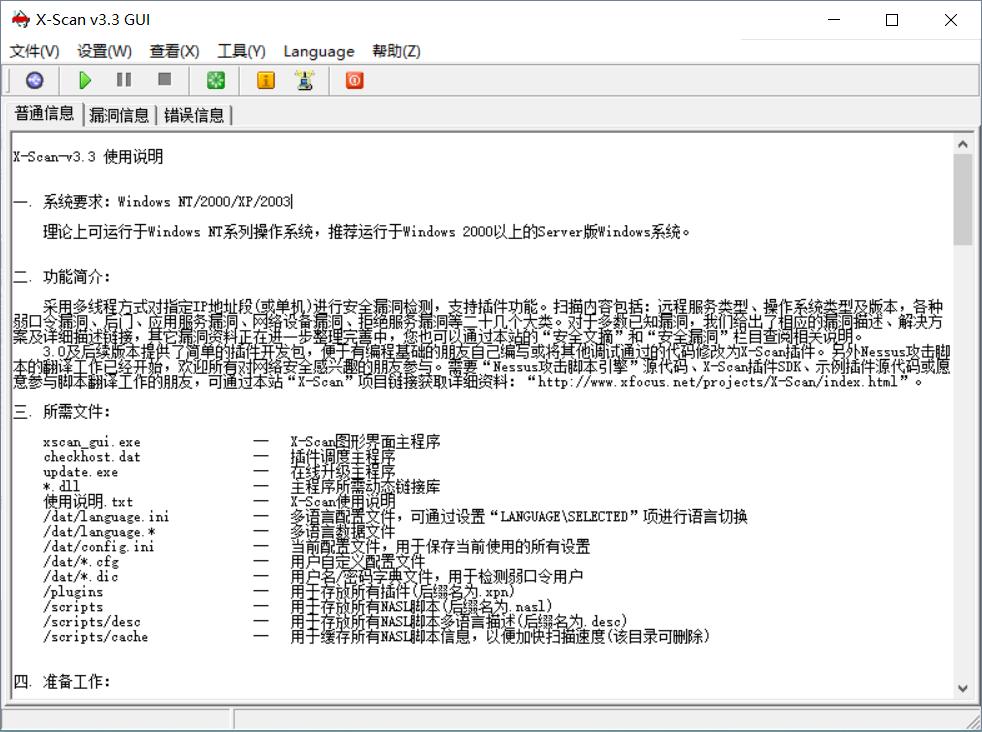Exit X-Scan via the red power icon
This screenshot has width=982, height=732.
(353, 80)
